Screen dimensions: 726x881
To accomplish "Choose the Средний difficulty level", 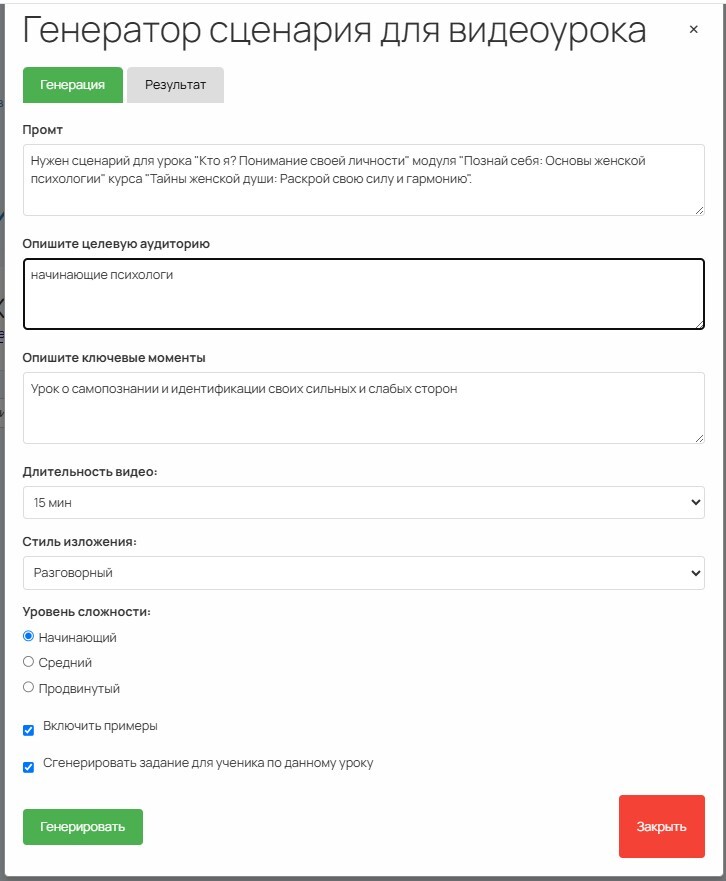I will coord(29,662).
